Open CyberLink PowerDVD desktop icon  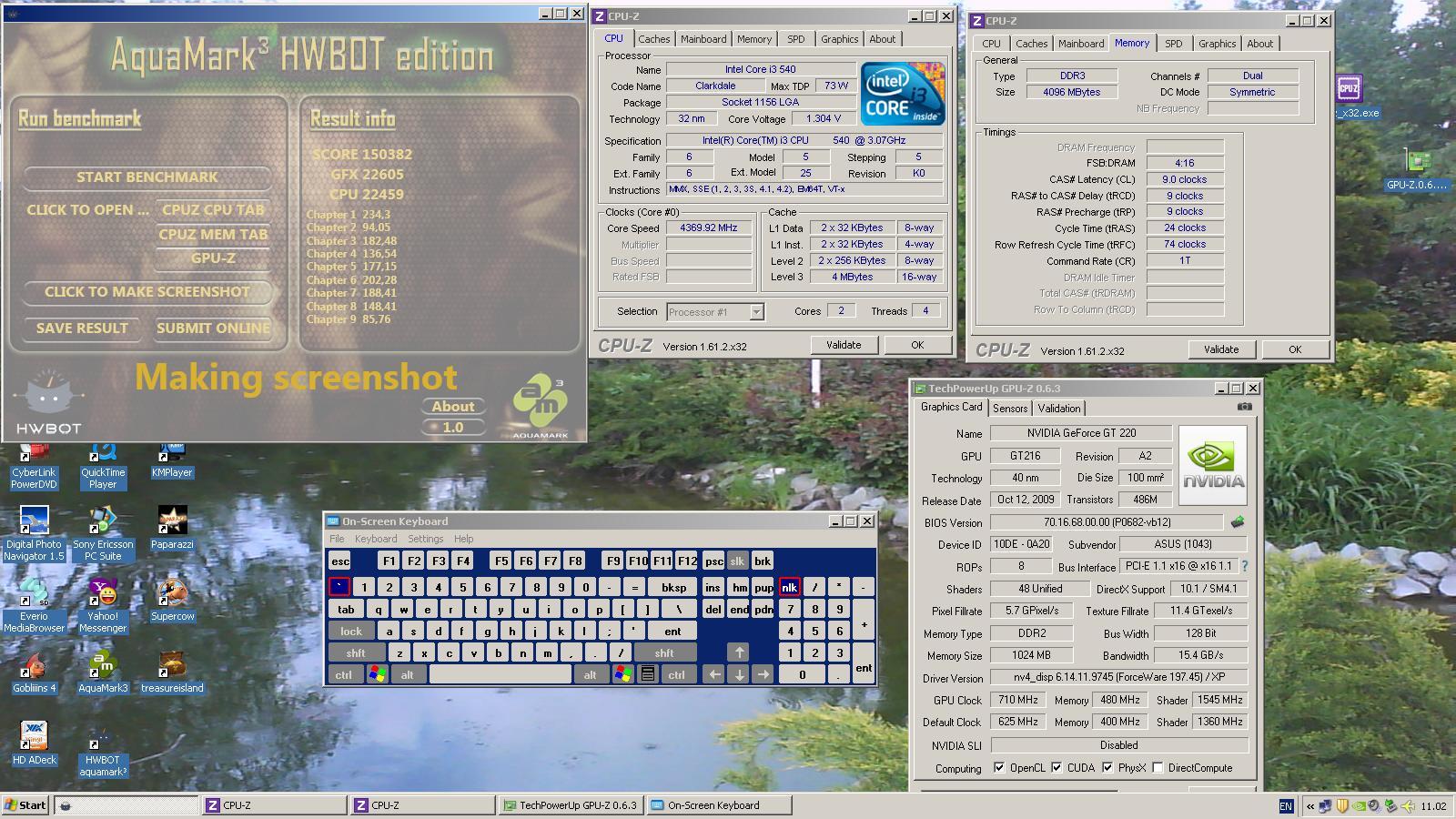coord(34,466)
